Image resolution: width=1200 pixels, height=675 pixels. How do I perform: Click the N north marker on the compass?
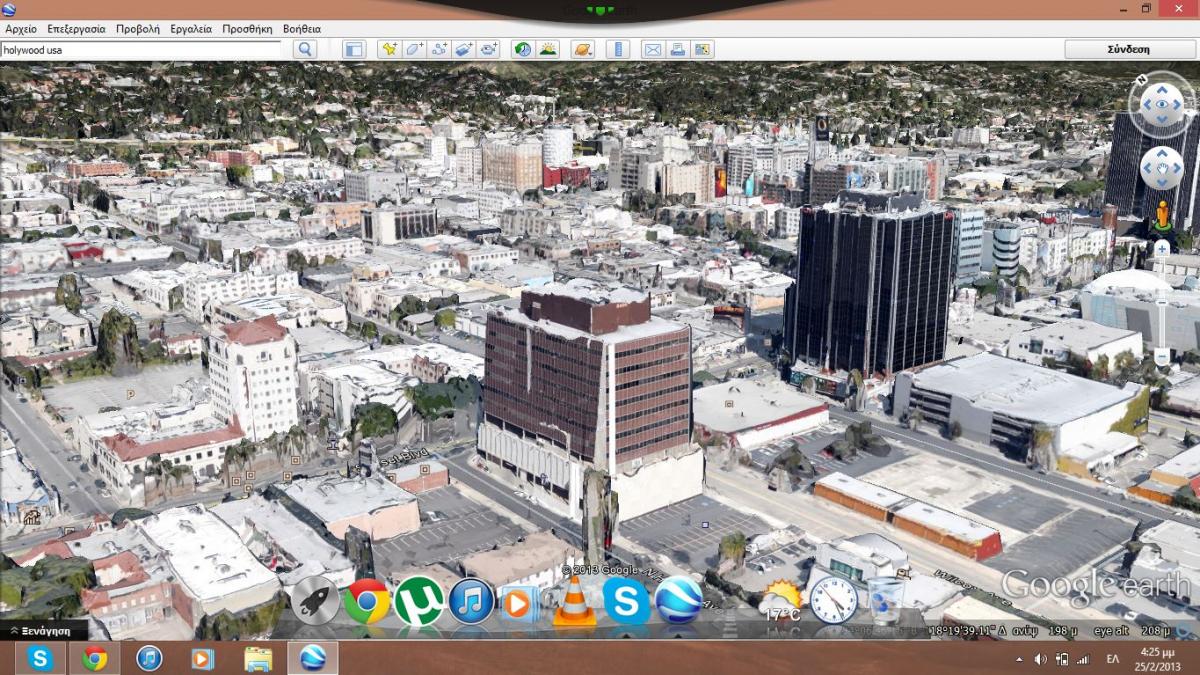[1141, 78]
